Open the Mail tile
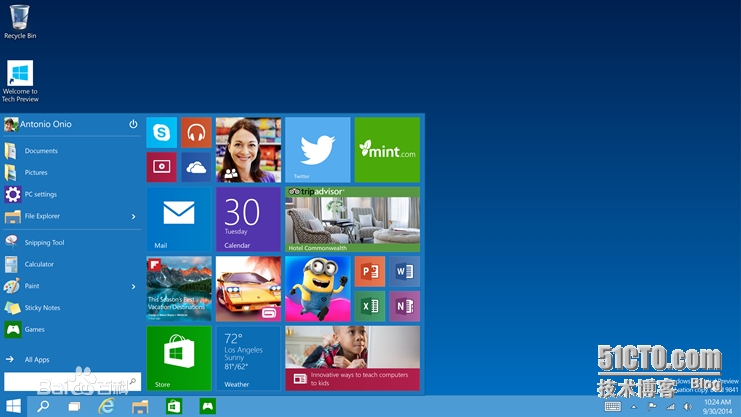 pos(179,219)
